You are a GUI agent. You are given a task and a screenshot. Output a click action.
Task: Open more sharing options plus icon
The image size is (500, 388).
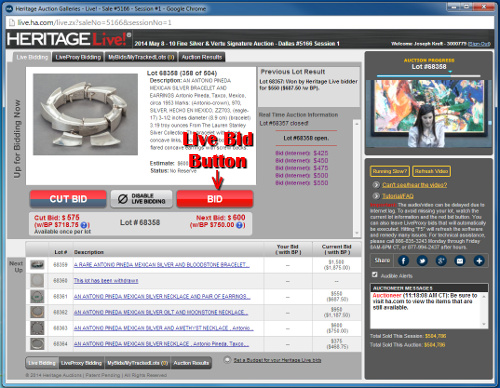point(479,261)
